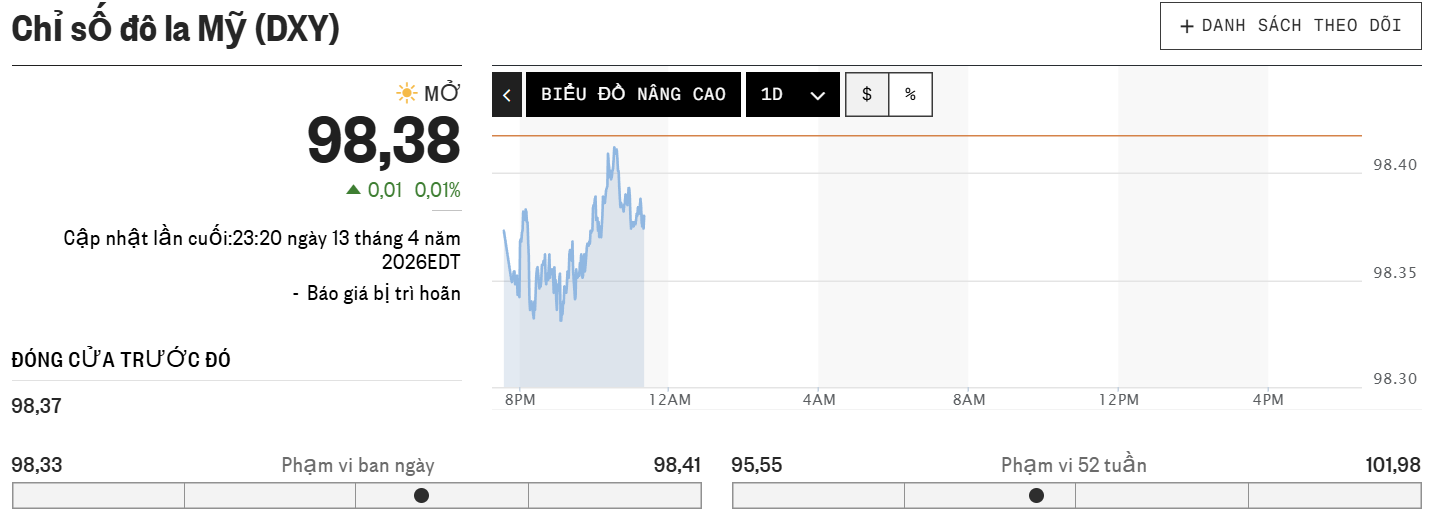
Task: Click the 98.40 price axis label
Action: point(1395,165)
